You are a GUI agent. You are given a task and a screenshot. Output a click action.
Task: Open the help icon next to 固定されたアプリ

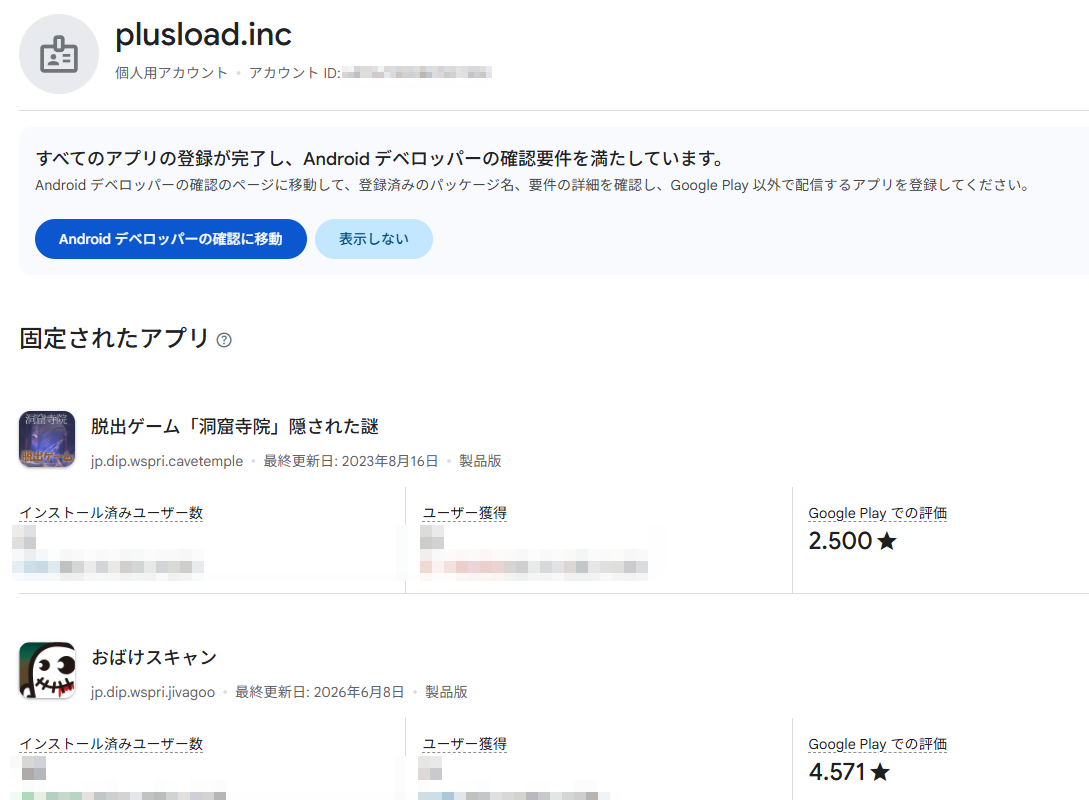click(x=224, y=340)
